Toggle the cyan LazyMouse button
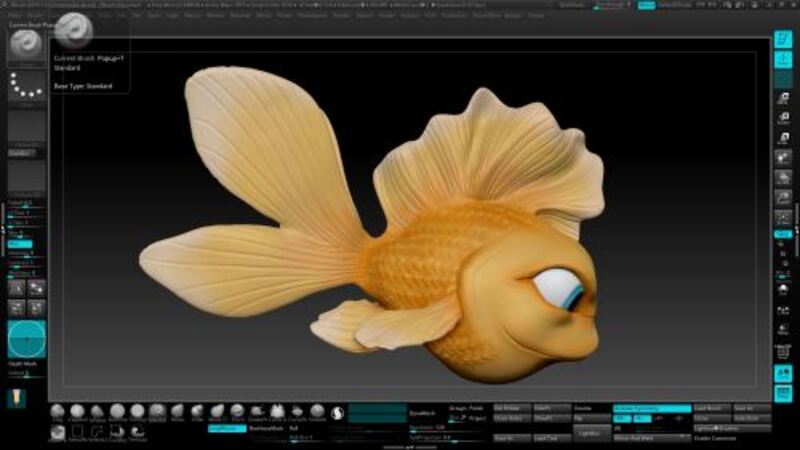The height and width of the screenshot is (450, 800). click(x=228, y=429)
